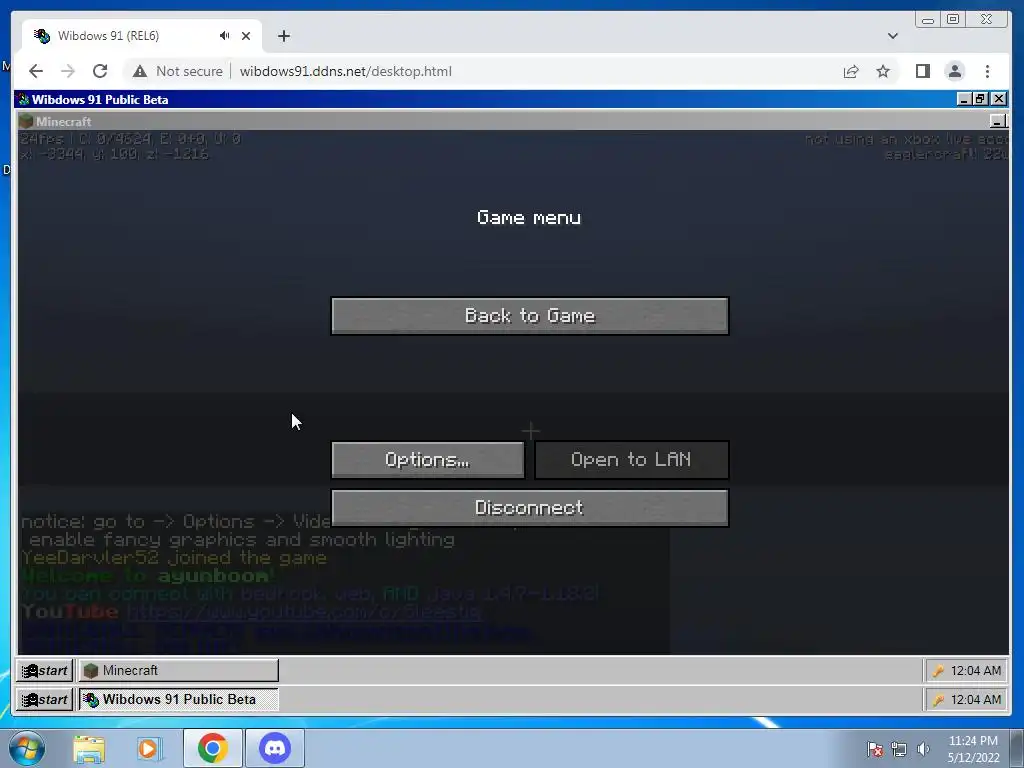Open Chrome profile menu

[955, 71]
